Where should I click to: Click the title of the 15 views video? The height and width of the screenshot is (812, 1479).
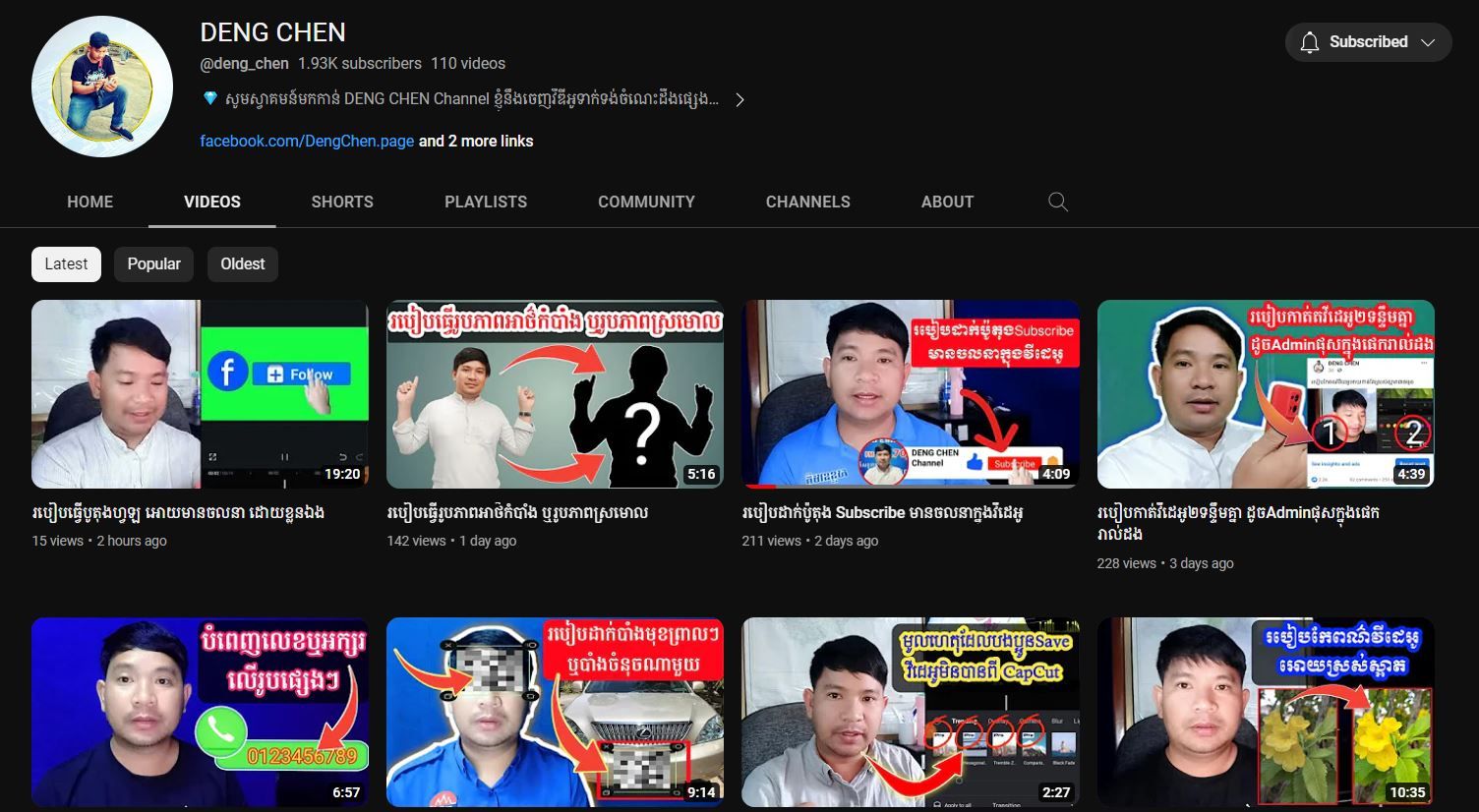(178, 512)
